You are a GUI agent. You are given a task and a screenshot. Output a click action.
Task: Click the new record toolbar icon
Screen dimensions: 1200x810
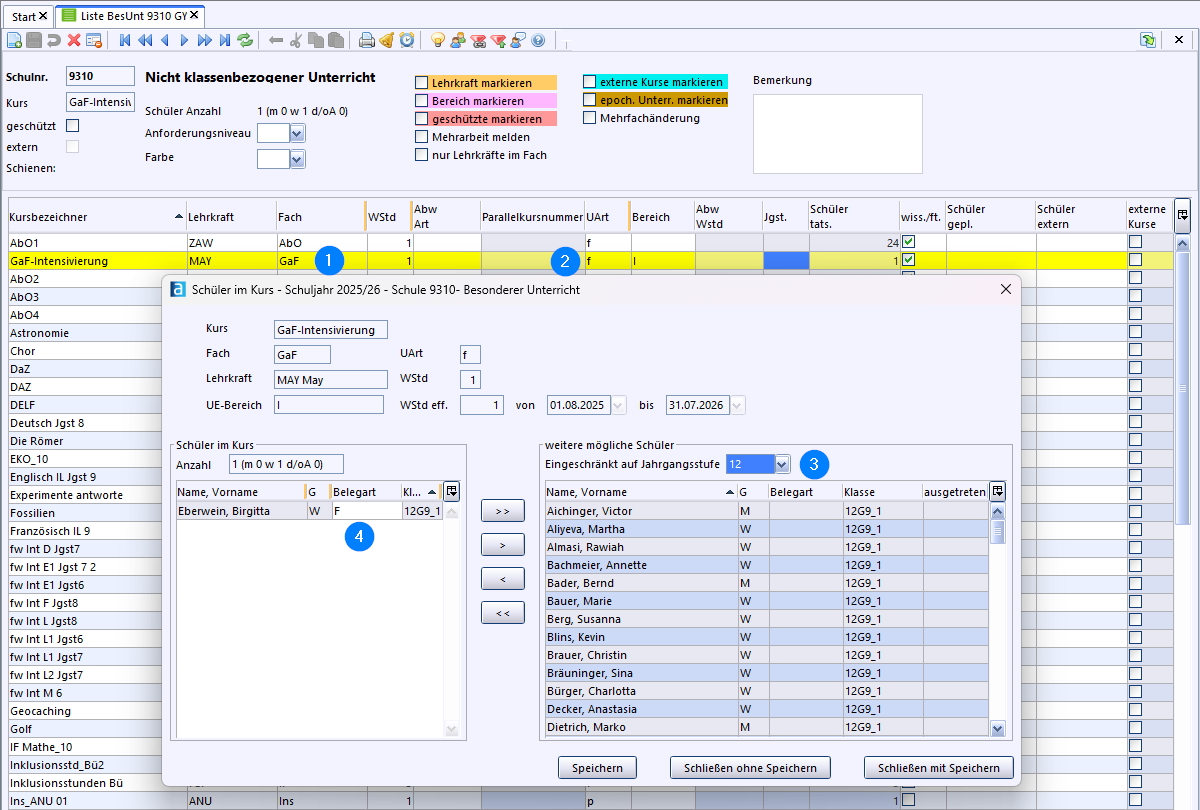coord(14,40)
